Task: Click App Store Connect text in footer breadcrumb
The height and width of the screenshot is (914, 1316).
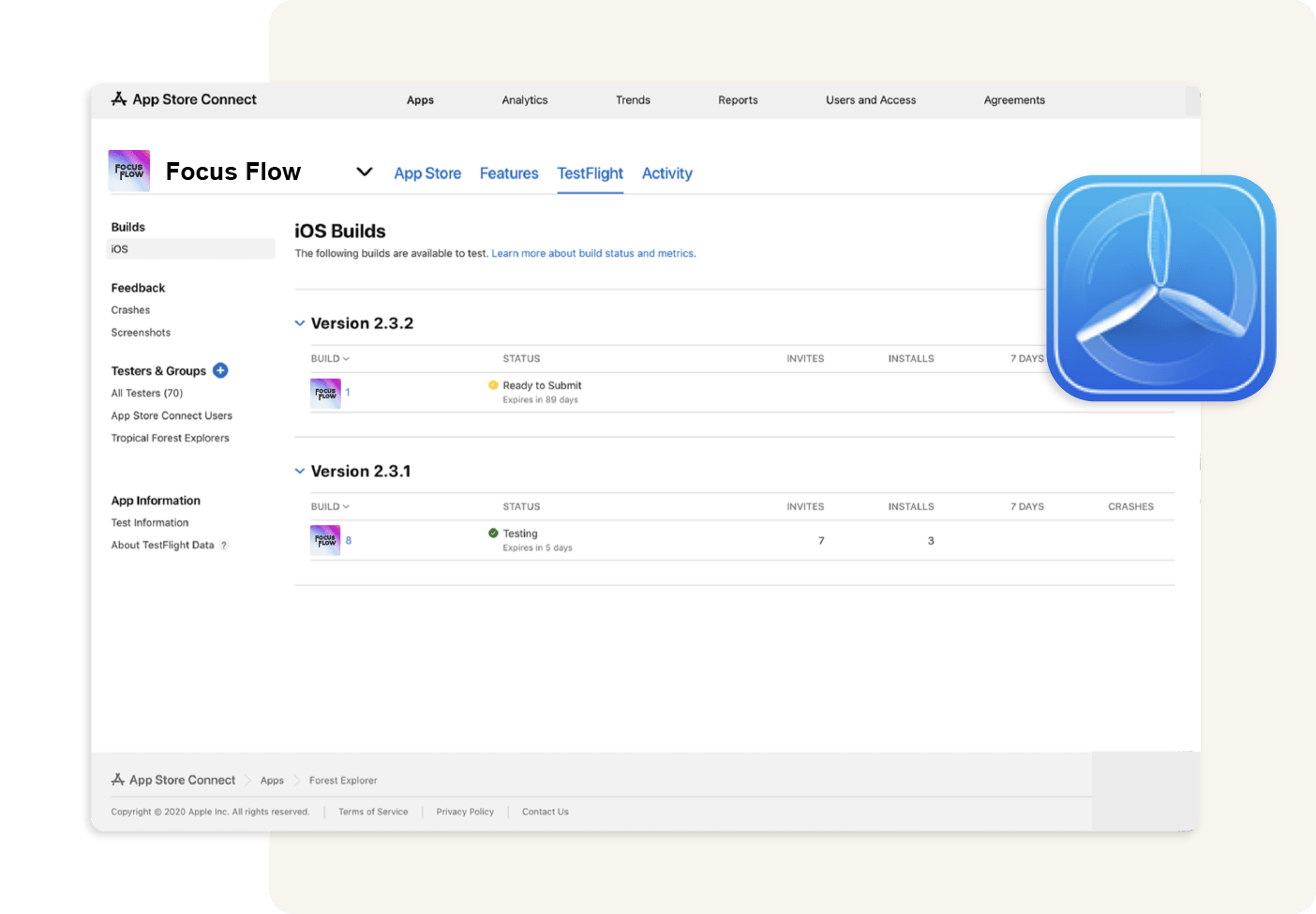Action: (x=182, y=780)
